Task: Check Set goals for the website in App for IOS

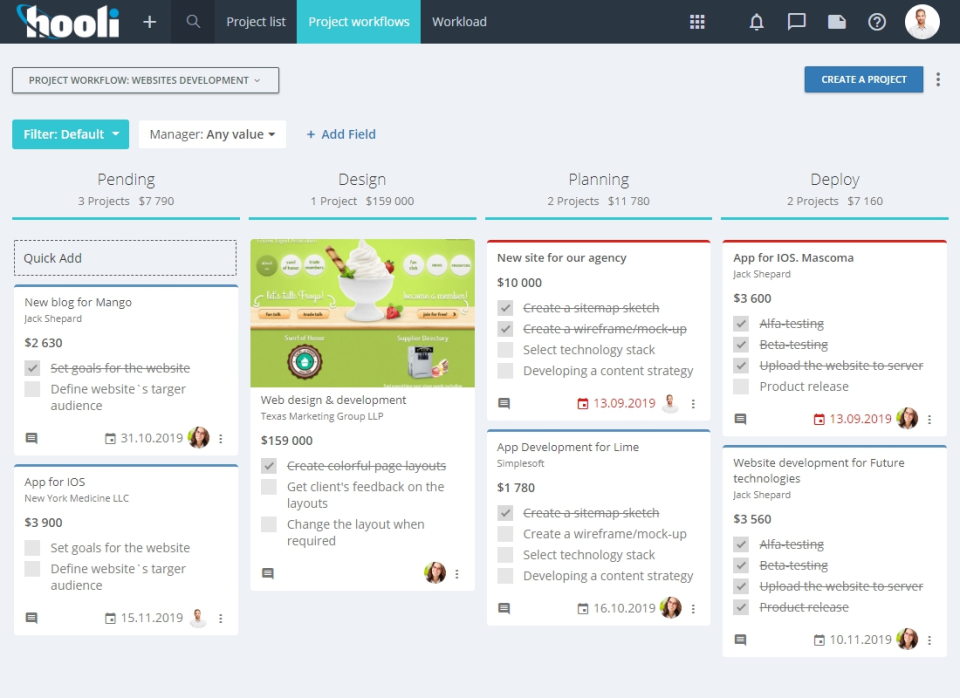Action: click(32, 547)
